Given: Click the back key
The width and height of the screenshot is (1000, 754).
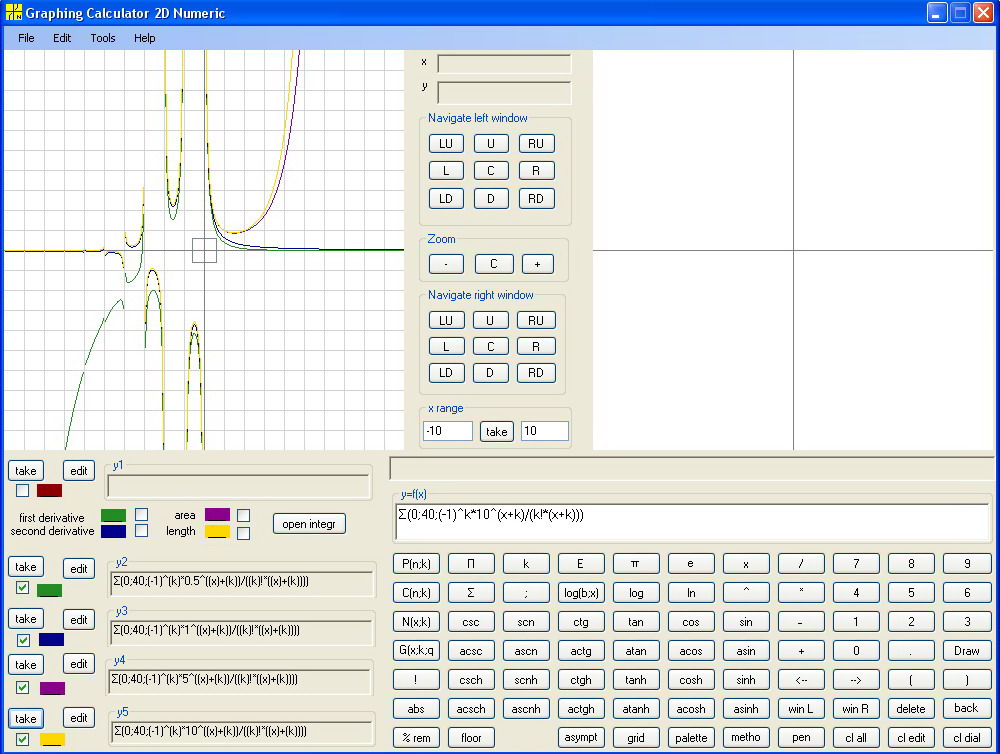Looking at the screenshot, I should pos(966,709).
